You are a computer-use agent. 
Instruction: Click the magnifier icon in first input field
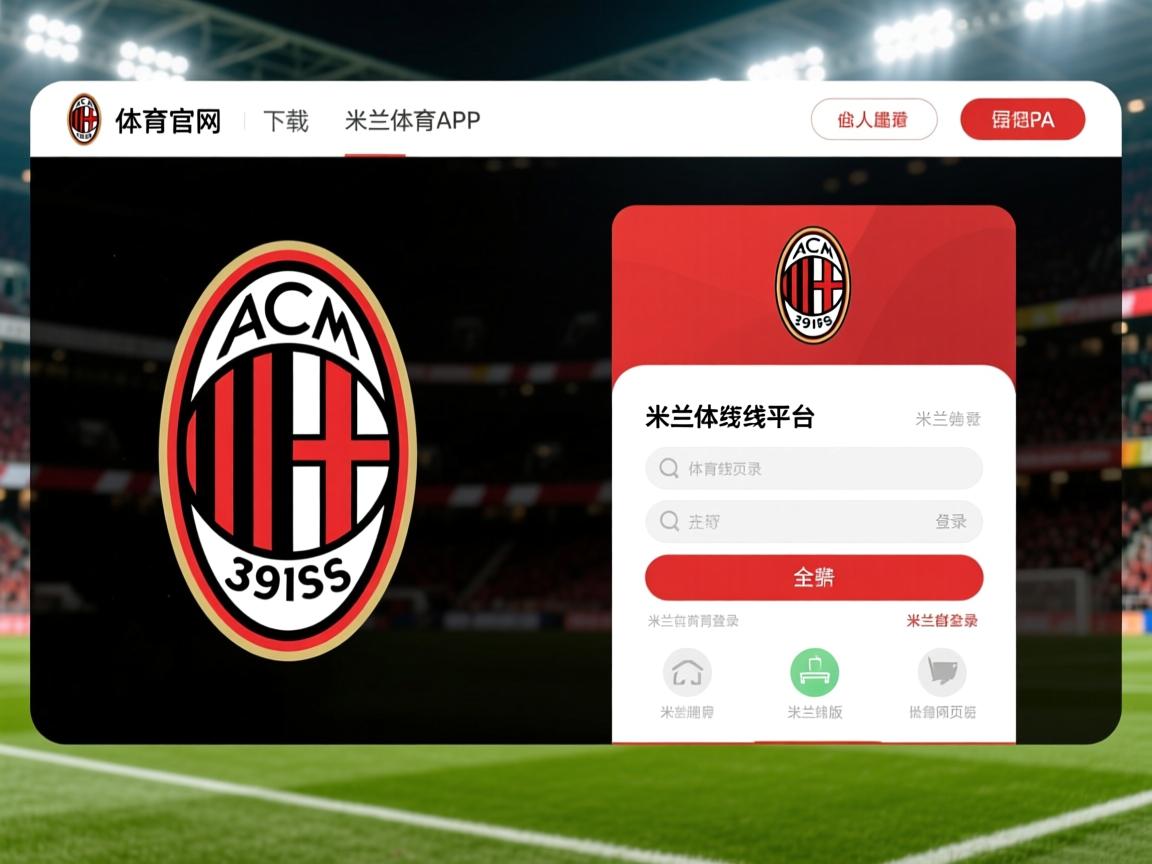coord(669,468)
